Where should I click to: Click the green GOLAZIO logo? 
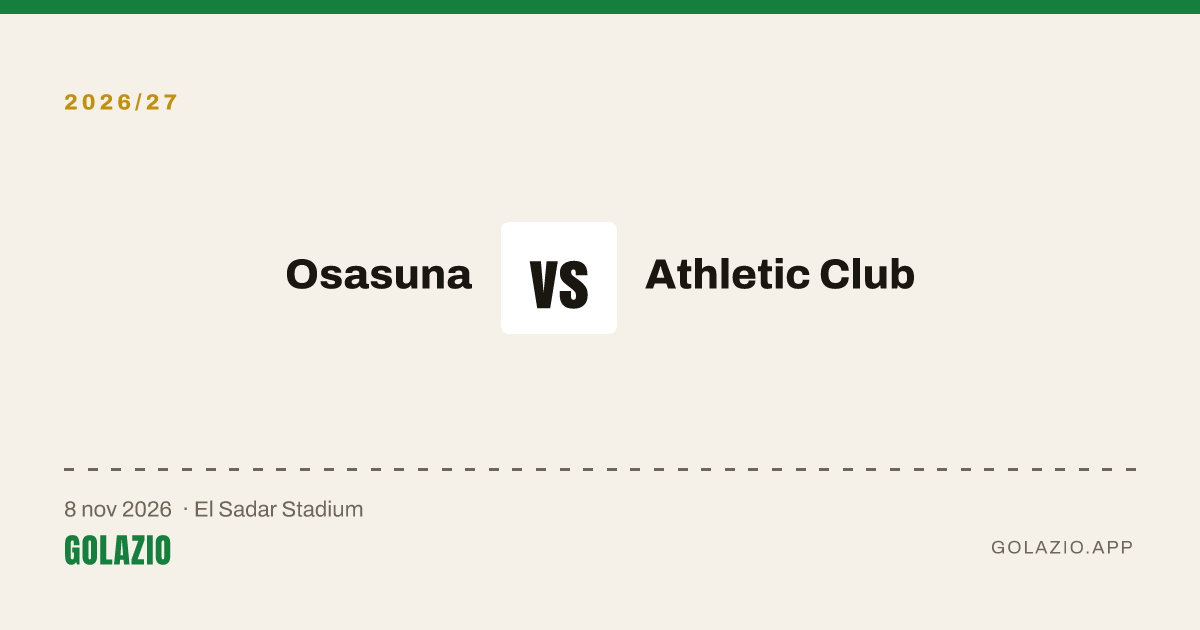coord(117,550)
